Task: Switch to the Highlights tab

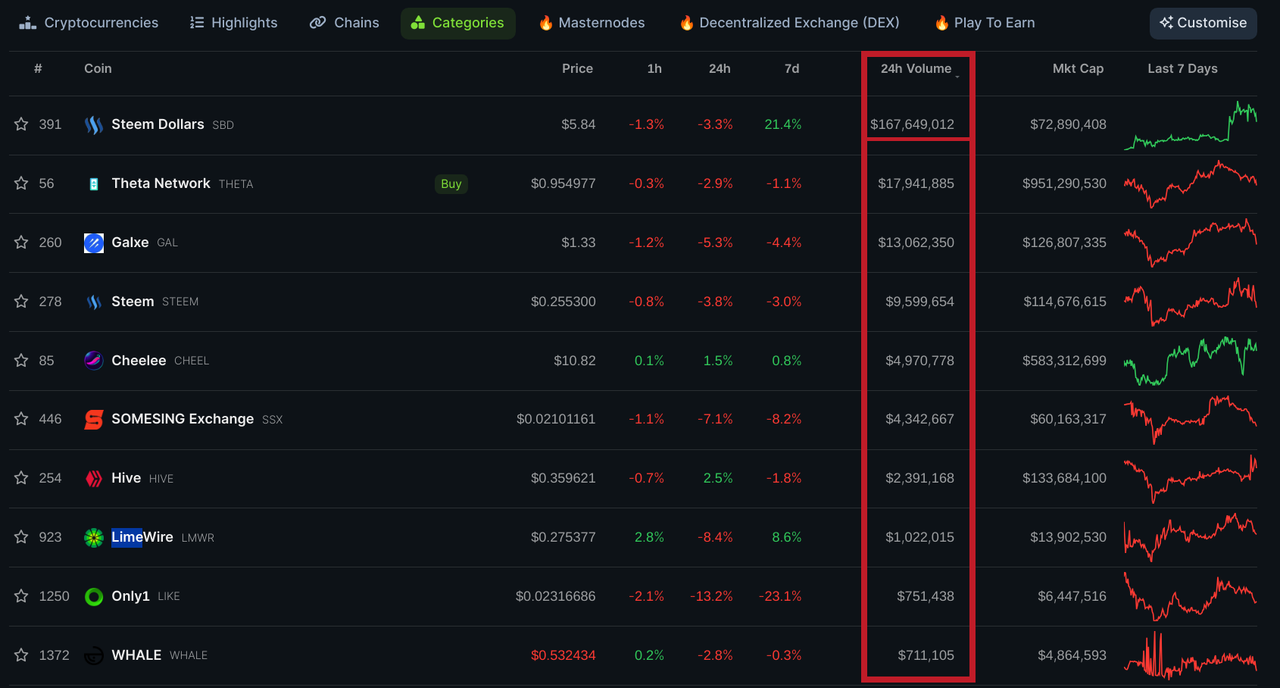Action: pyautogui.click(x=234, y=23)
